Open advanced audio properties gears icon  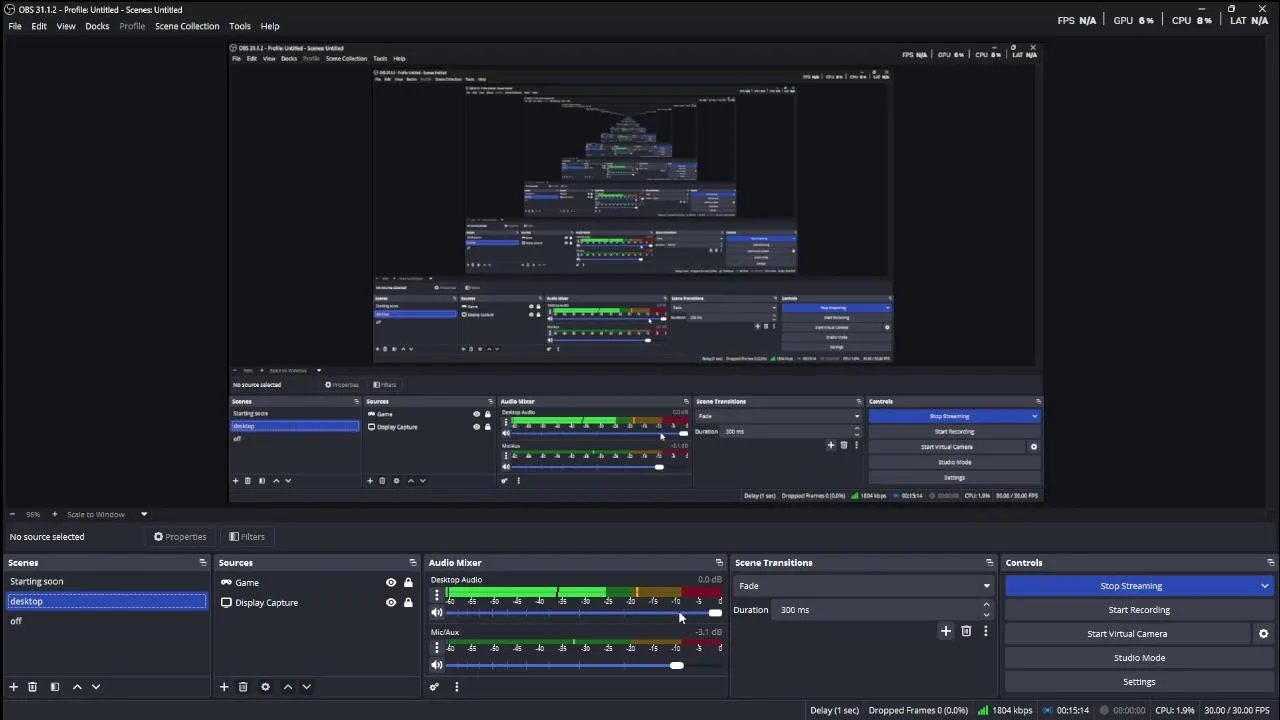(x=434, y=687)
